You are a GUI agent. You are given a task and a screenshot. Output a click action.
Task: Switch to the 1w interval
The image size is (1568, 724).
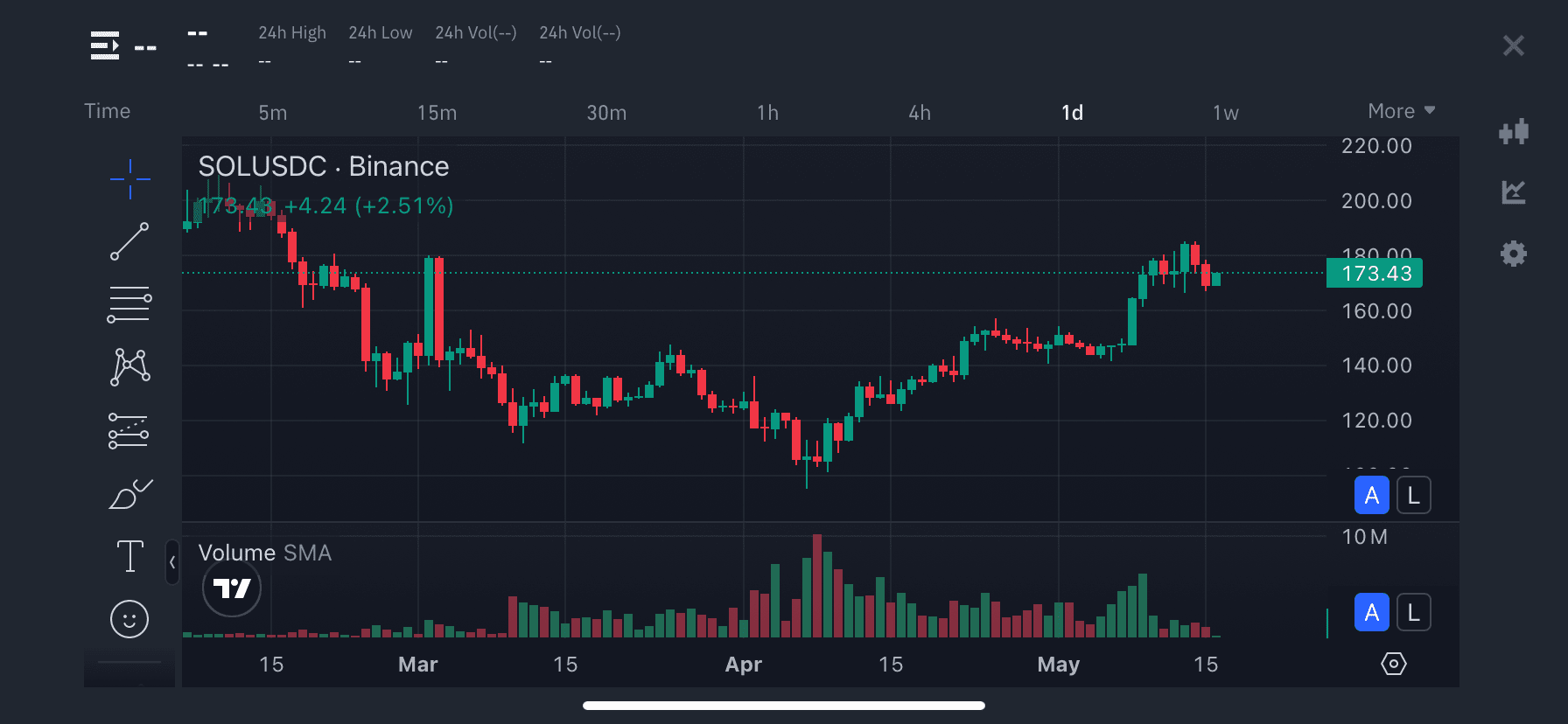pos(1226,113)
